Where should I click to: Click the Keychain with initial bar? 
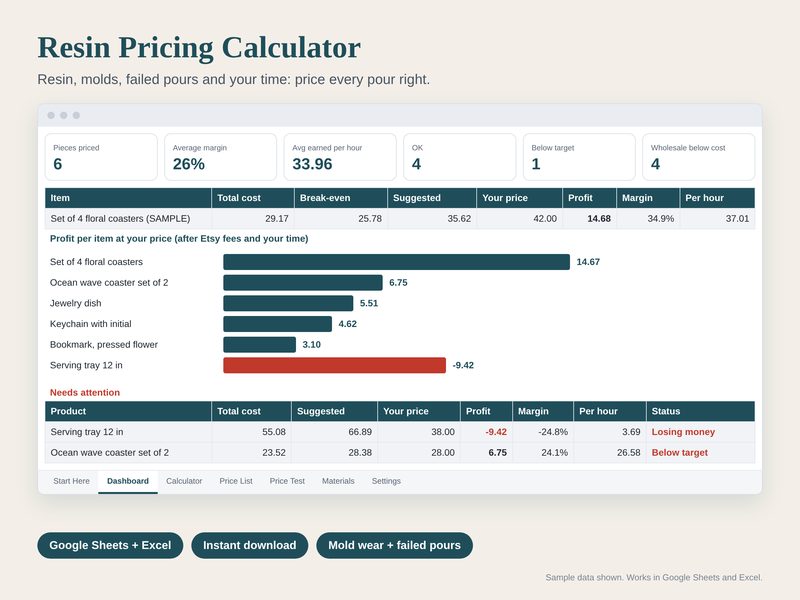(278, 324)
